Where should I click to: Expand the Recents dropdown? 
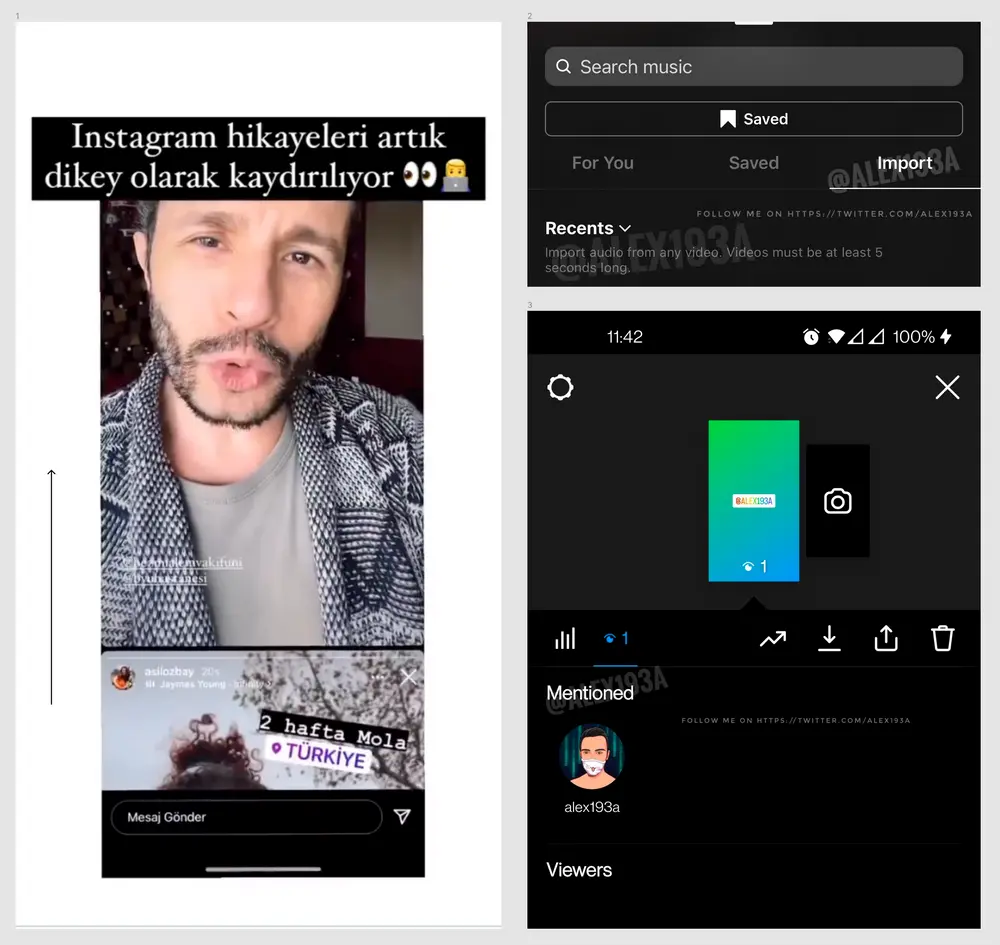point(588,229)
